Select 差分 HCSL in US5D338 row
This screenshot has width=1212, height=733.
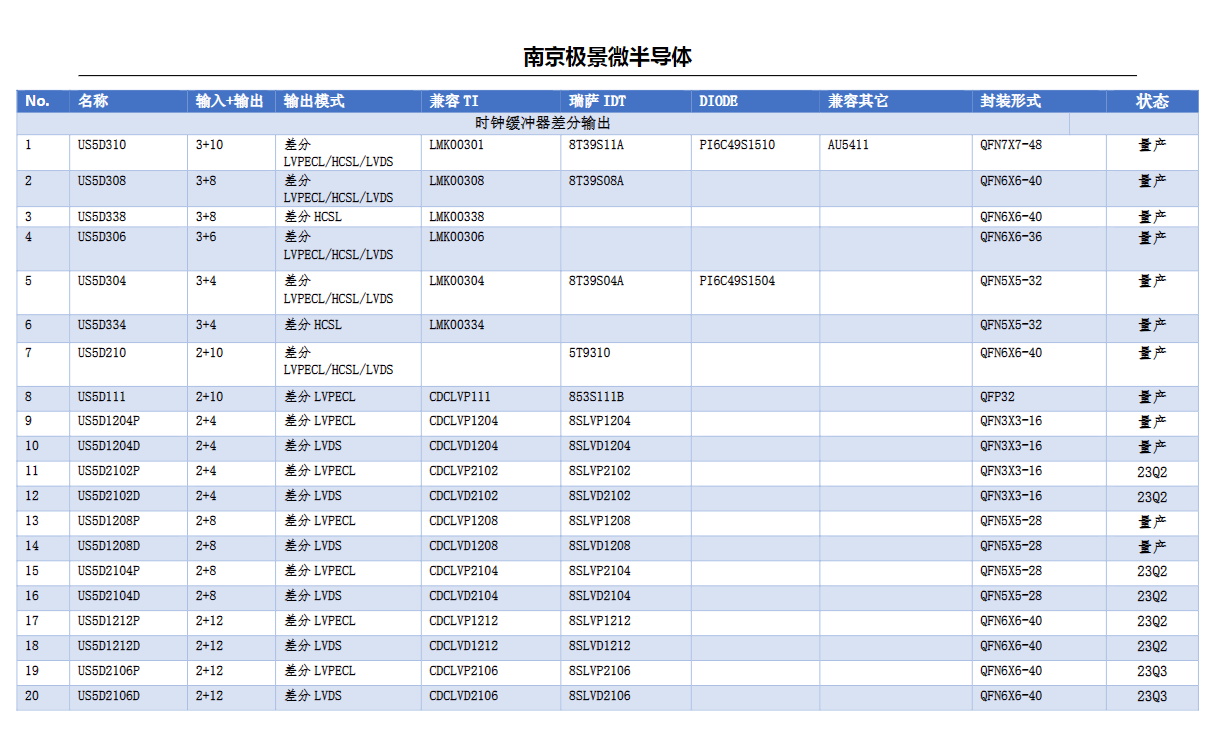313,217
